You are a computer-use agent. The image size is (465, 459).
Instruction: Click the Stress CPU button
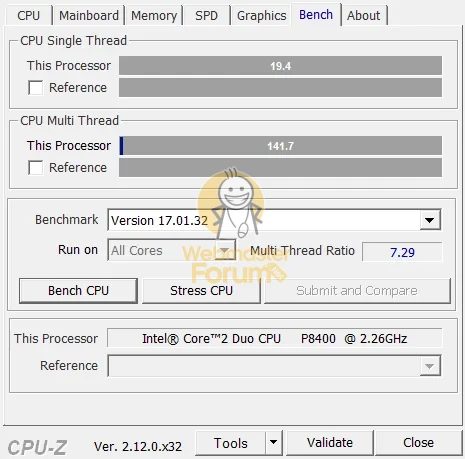(201, 291)
